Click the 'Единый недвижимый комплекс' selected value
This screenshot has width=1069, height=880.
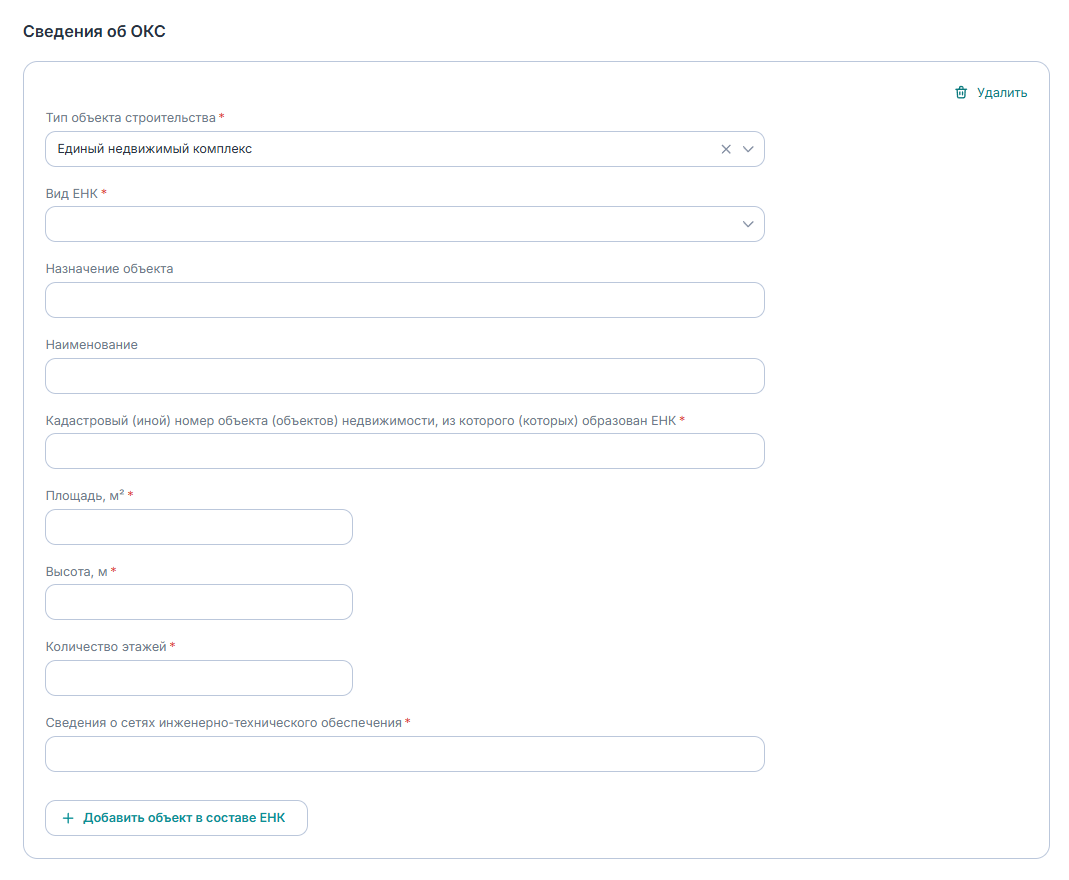(155, 149)
